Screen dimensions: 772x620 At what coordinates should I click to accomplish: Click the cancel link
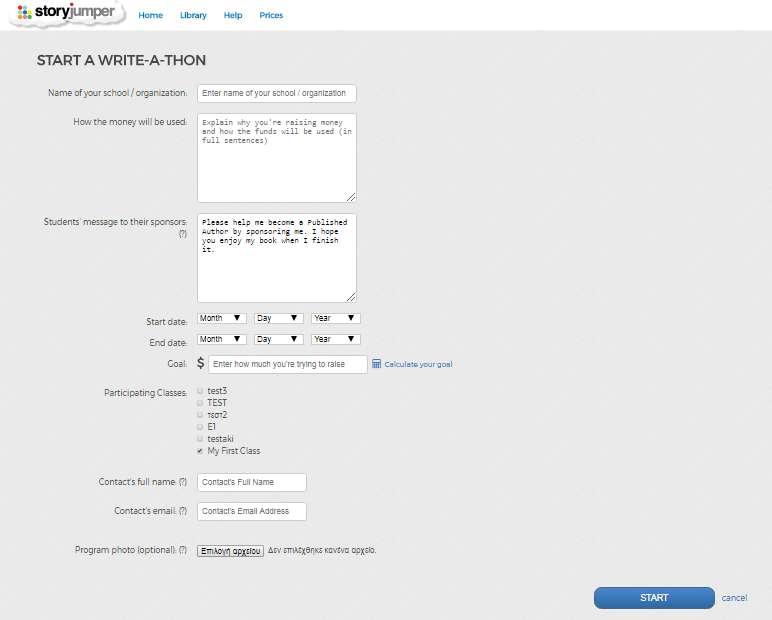tap(734, 598)
